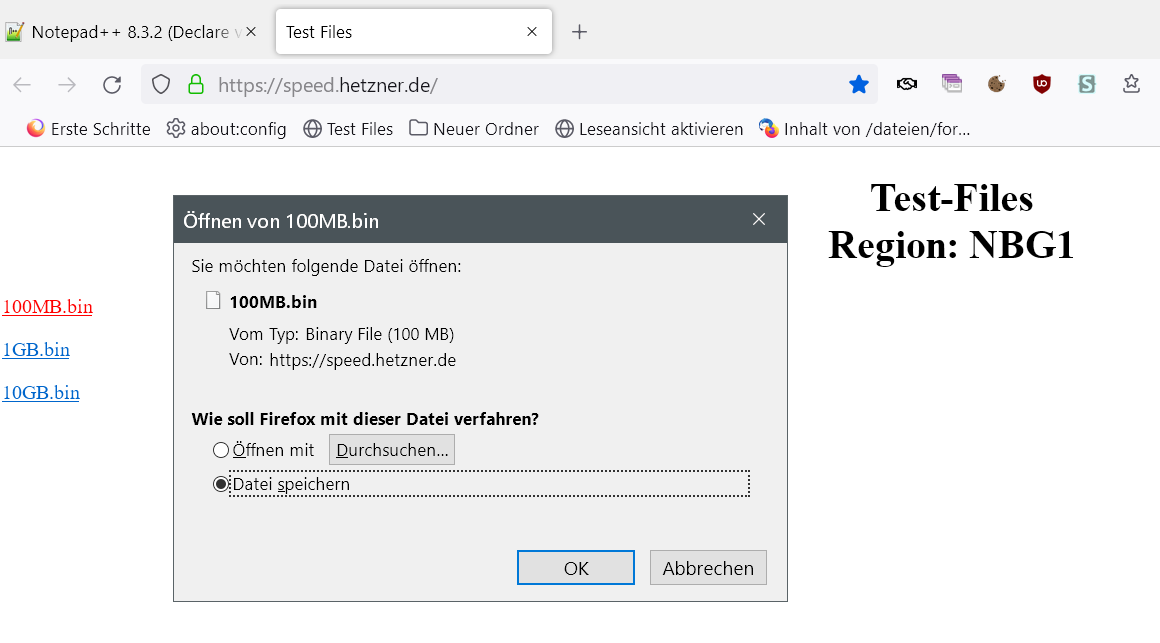The width and height of the screenshot is (1160, 643).
Task: Click the tracking protection shield icon
Action: [x=161, y=85]
